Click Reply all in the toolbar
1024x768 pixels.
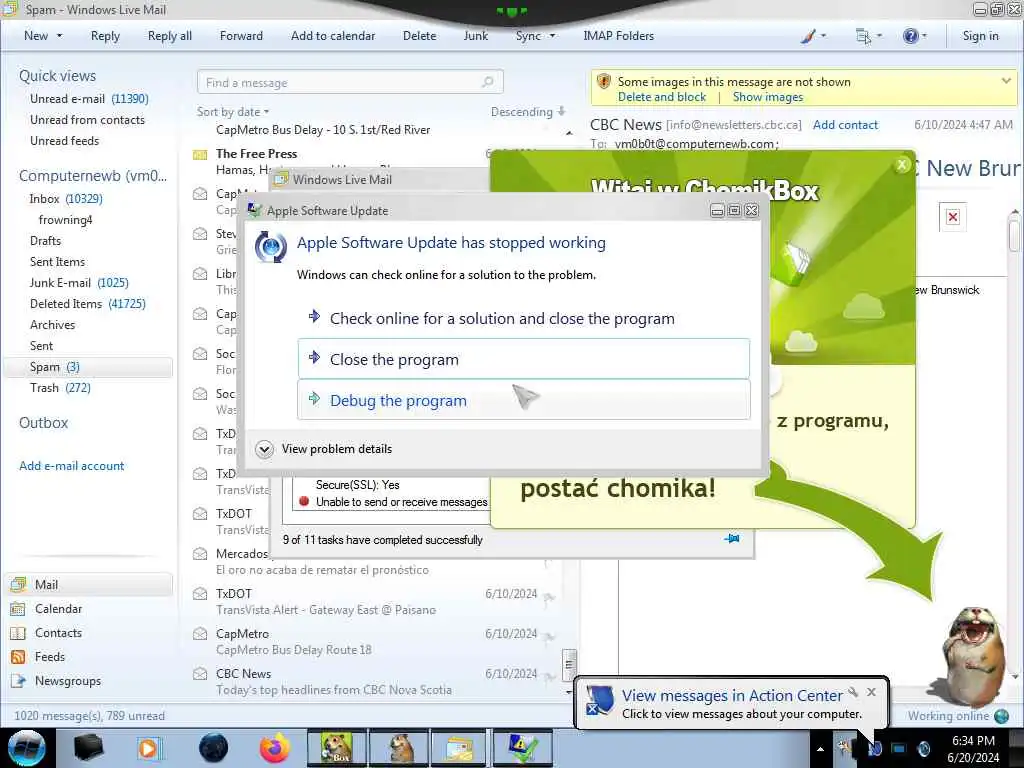(x=170, y=36)
